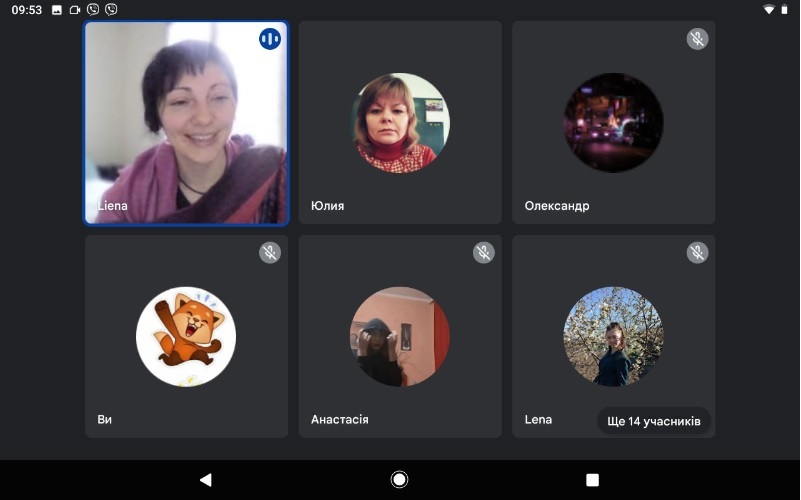801x500 pixels.
Task: Tap the 'Юлия' name label
Action: [327, 206]
